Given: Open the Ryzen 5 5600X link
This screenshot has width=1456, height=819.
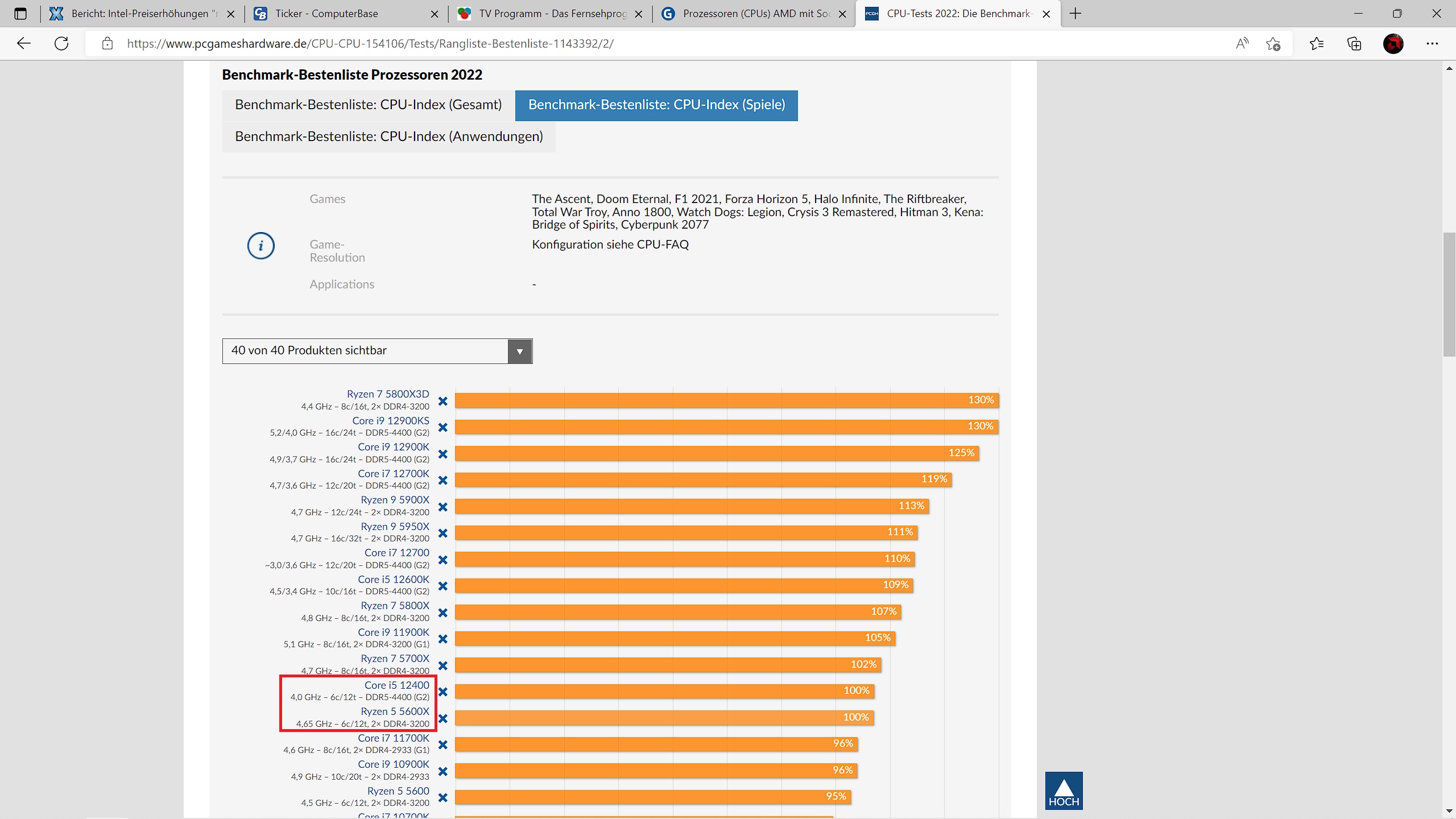Looking at the screenshot, I should click(x=395, y=712).
